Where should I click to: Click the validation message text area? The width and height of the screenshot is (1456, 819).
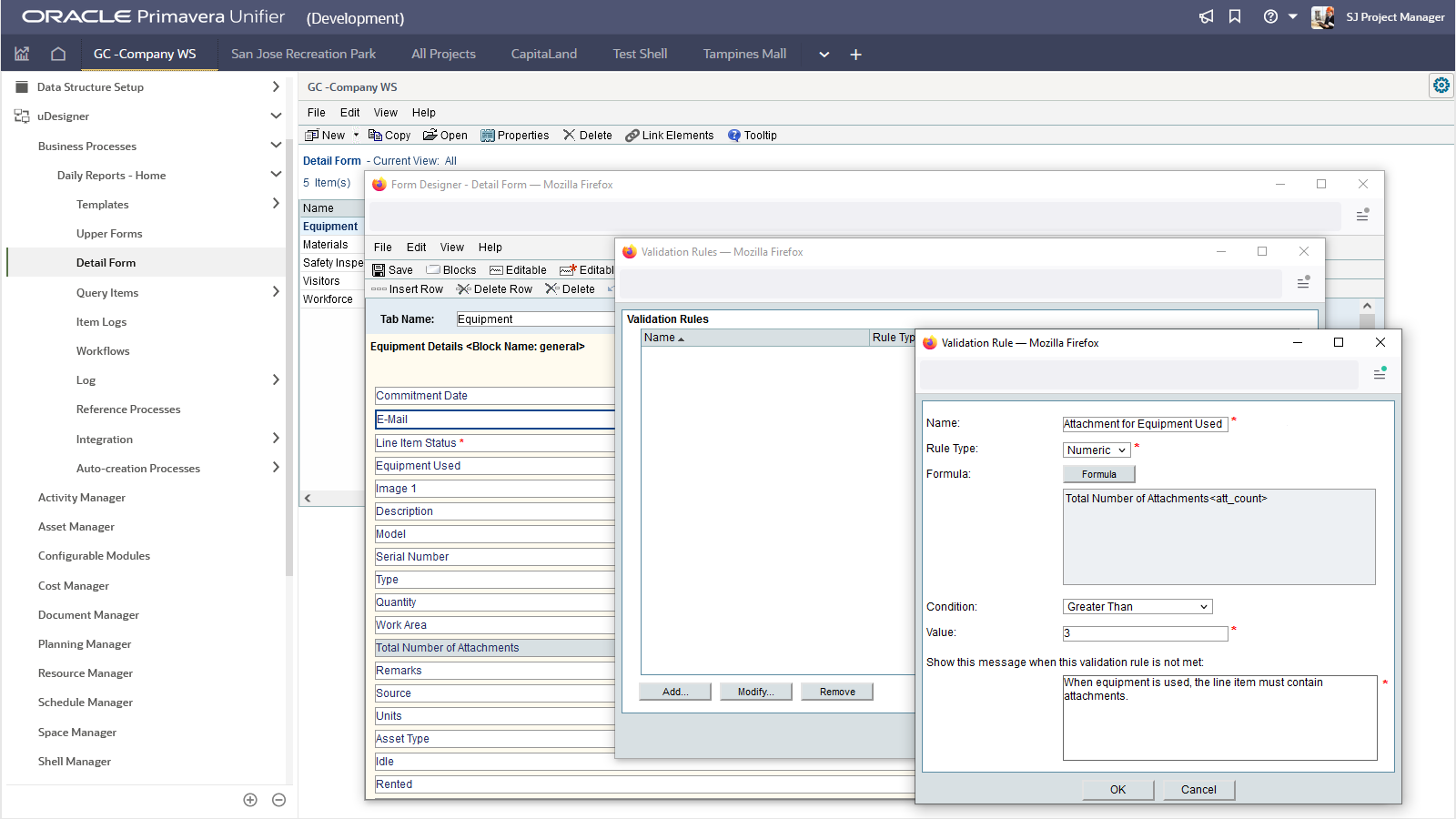pyautogui.click(x=1220, y=717)
